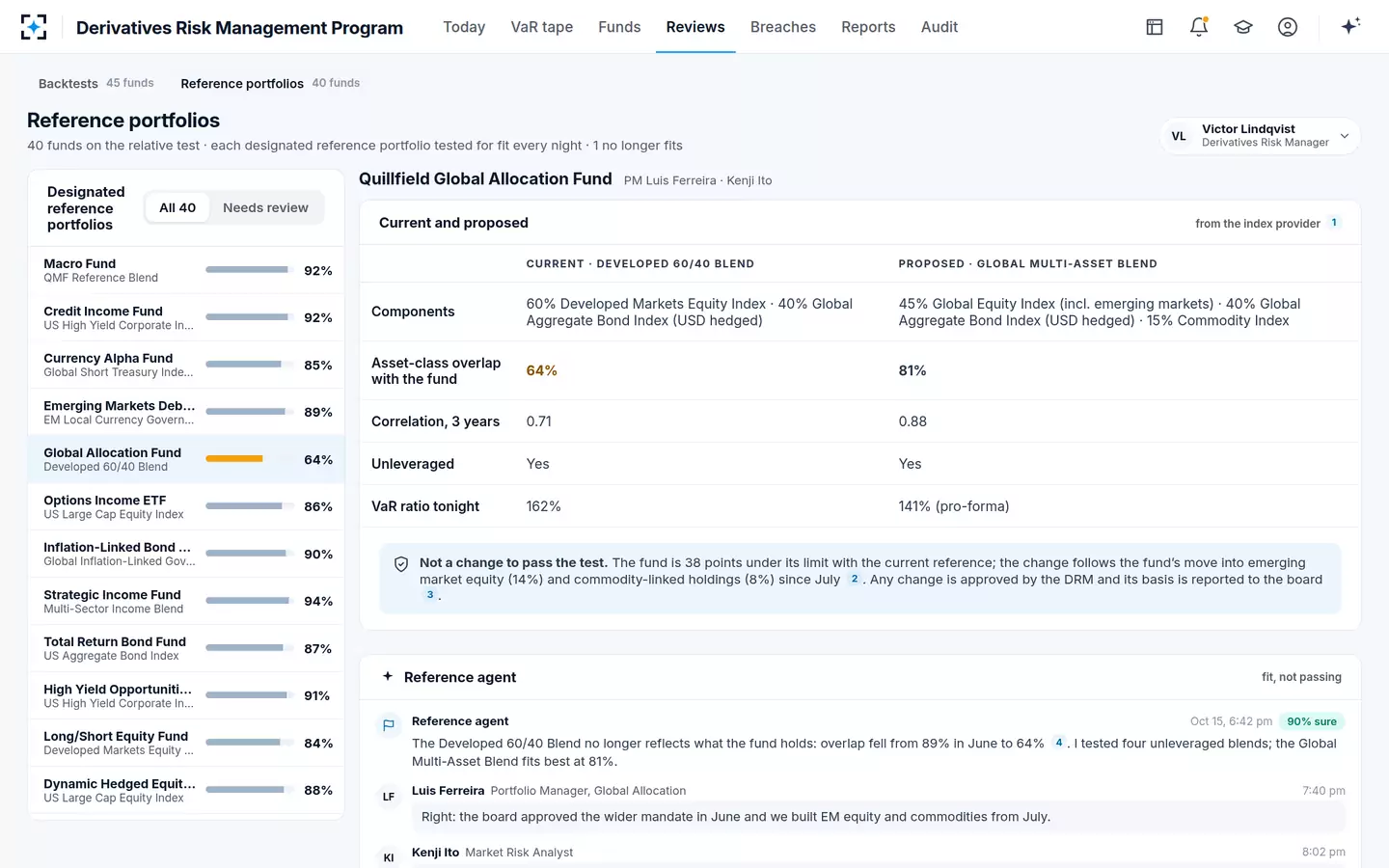Screen dimensions: 1389x868
Task: Select the All 40 filter
Action: [177, 207]
